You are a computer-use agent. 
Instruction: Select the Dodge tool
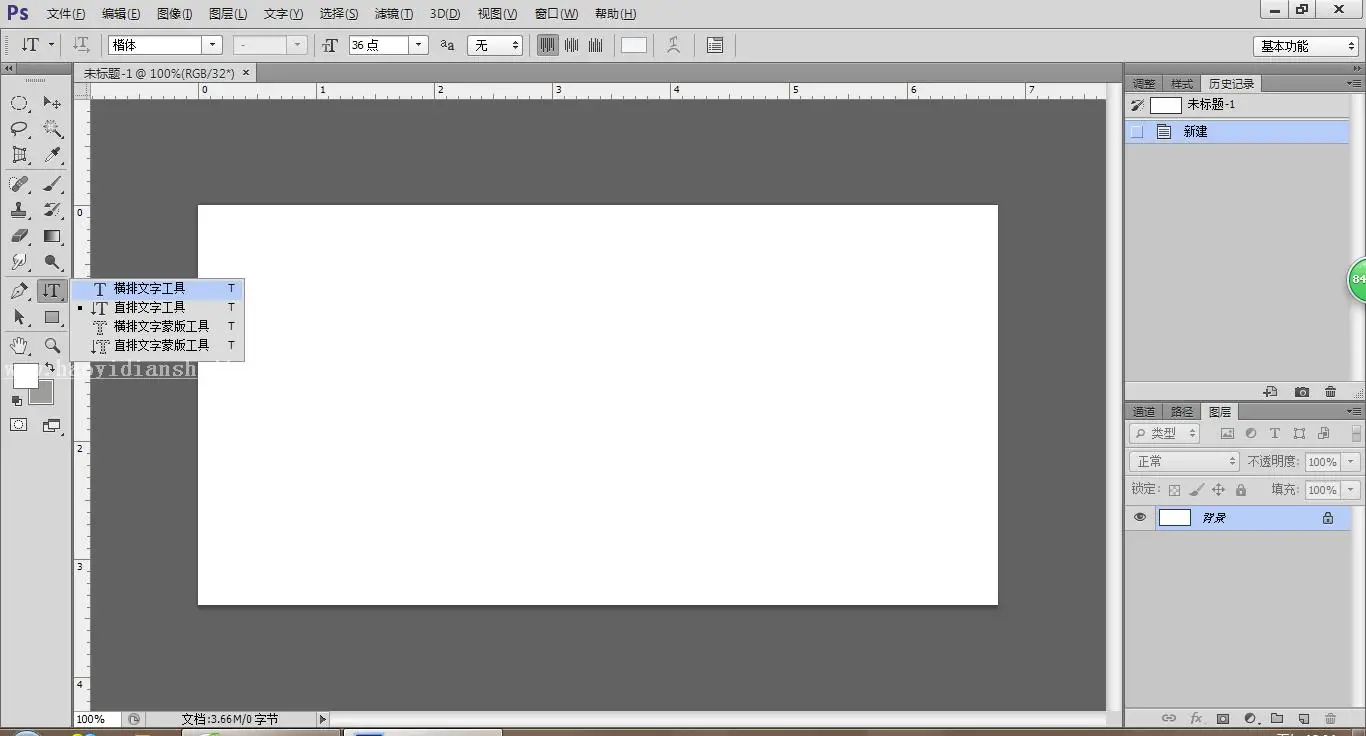[x=52, y=262]
